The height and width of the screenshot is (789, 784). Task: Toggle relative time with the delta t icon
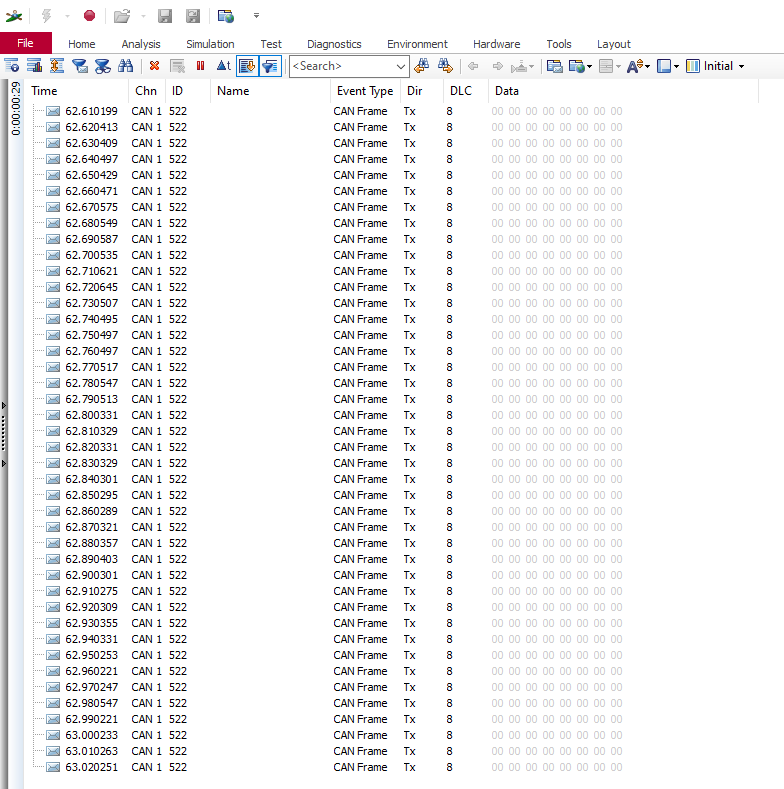click(223, 66)
